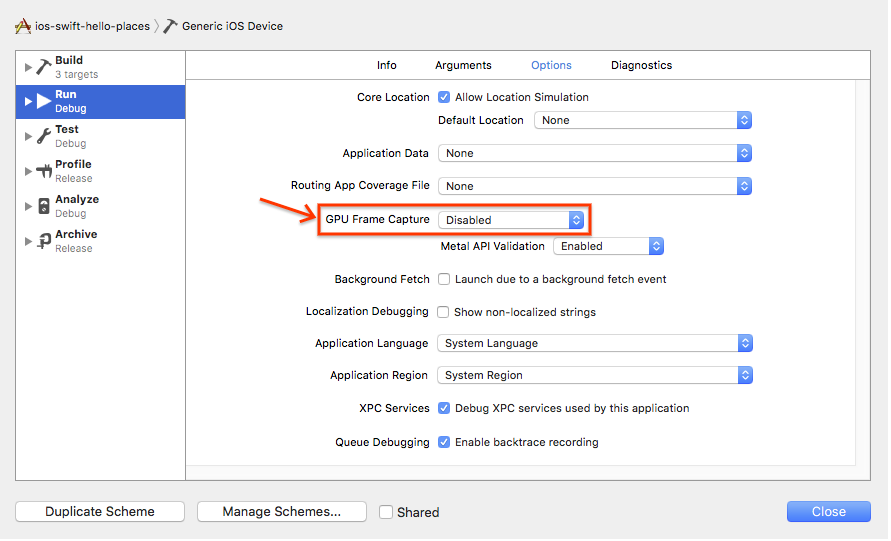Switch to the Diagnostics tab
Screen dimensions: 891x541
(x=641, y=65)
